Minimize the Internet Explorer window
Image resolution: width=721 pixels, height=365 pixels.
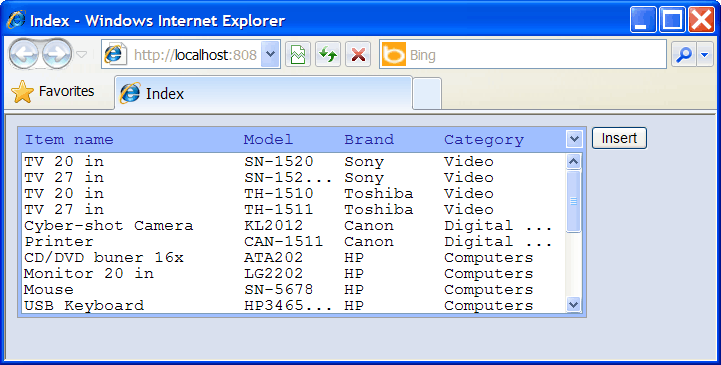point(643,20)
